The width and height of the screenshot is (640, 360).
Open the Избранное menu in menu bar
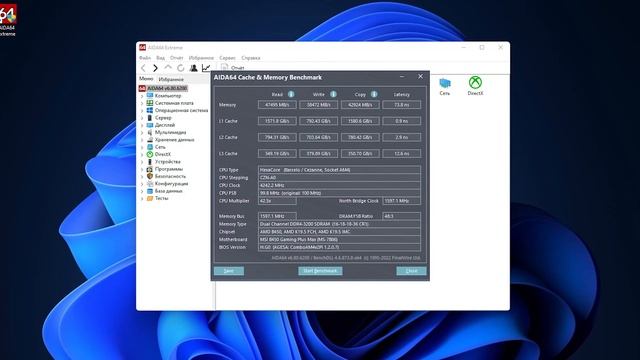click(201, 58)
